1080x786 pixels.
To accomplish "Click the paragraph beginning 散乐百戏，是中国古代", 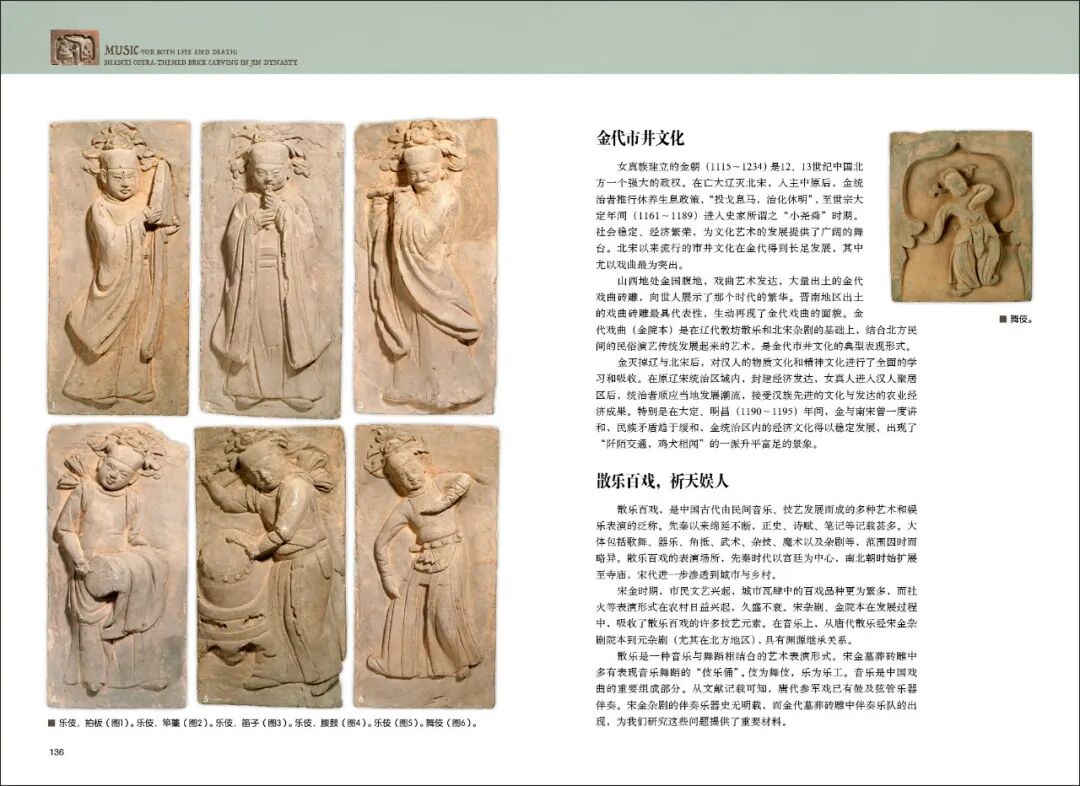I will coord(756,542).
